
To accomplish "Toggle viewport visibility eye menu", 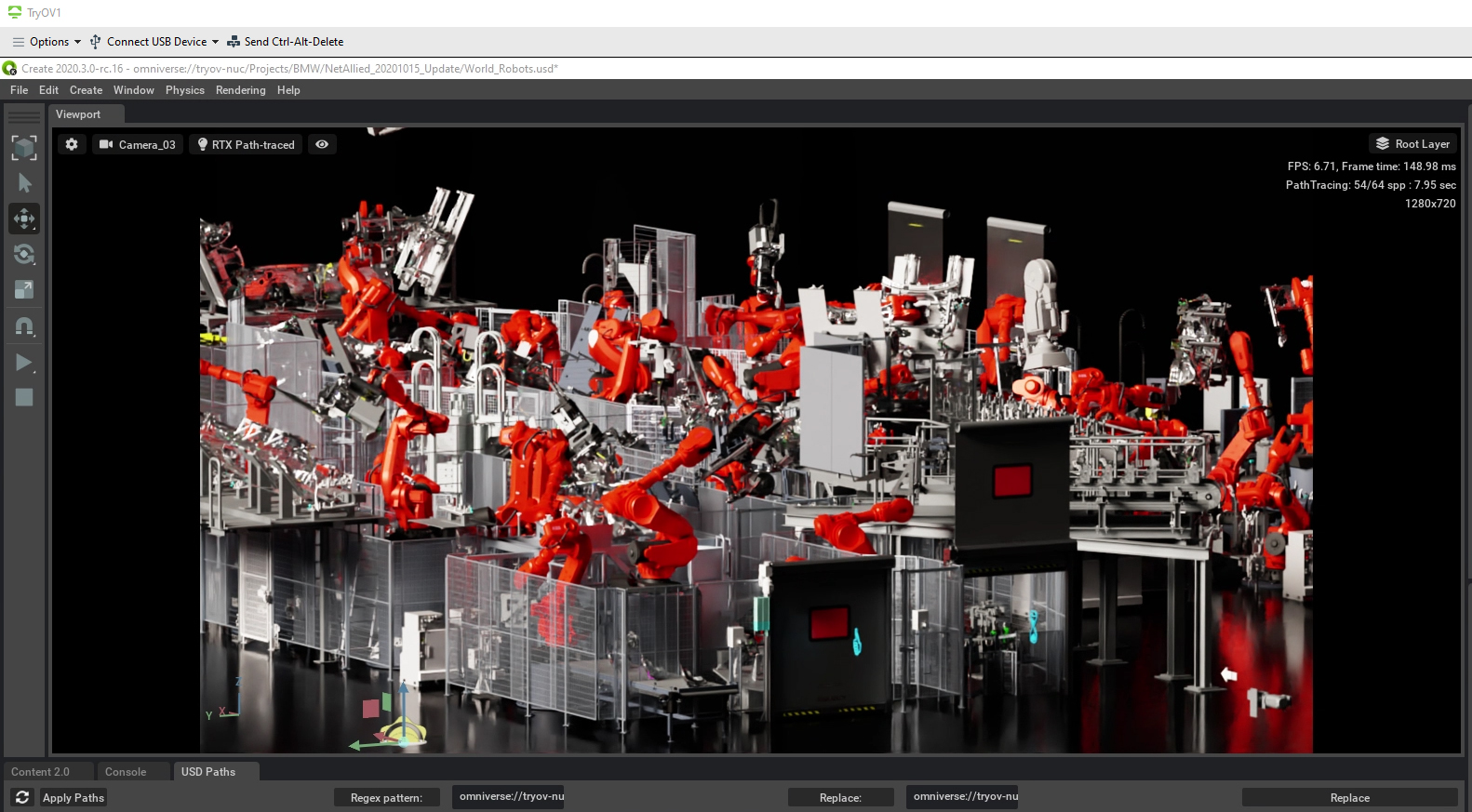I will (x=322, y=144).
